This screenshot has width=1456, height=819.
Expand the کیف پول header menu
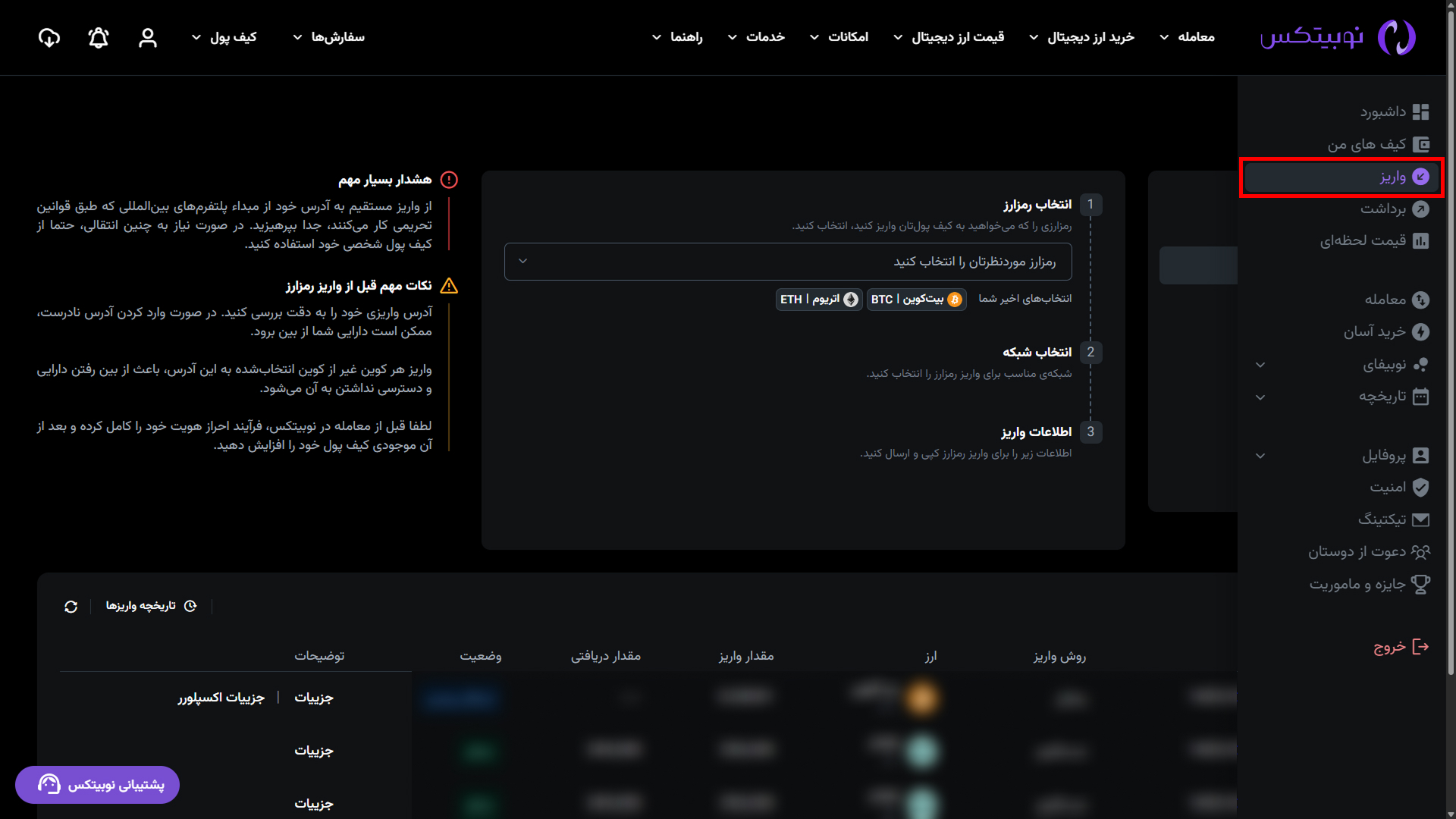coord(224,37)
